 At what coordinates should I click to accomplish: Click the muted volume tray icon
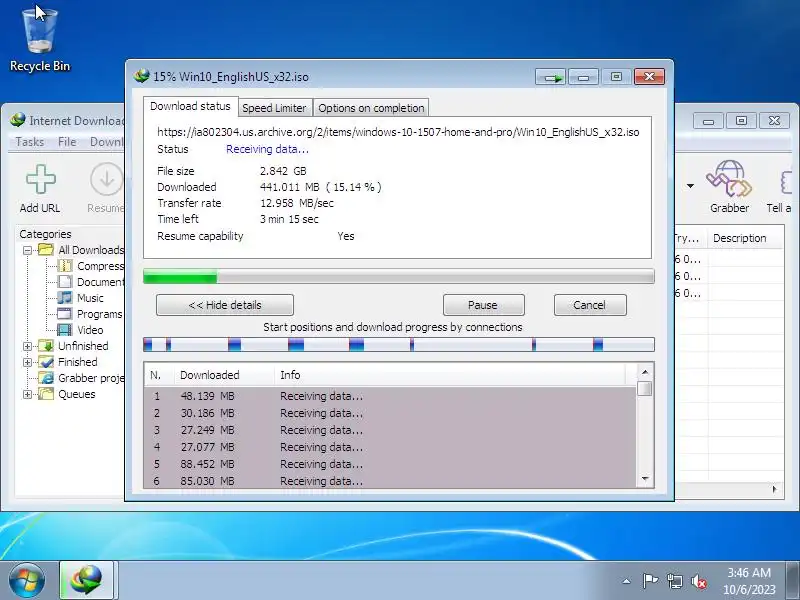click(698, 581)
